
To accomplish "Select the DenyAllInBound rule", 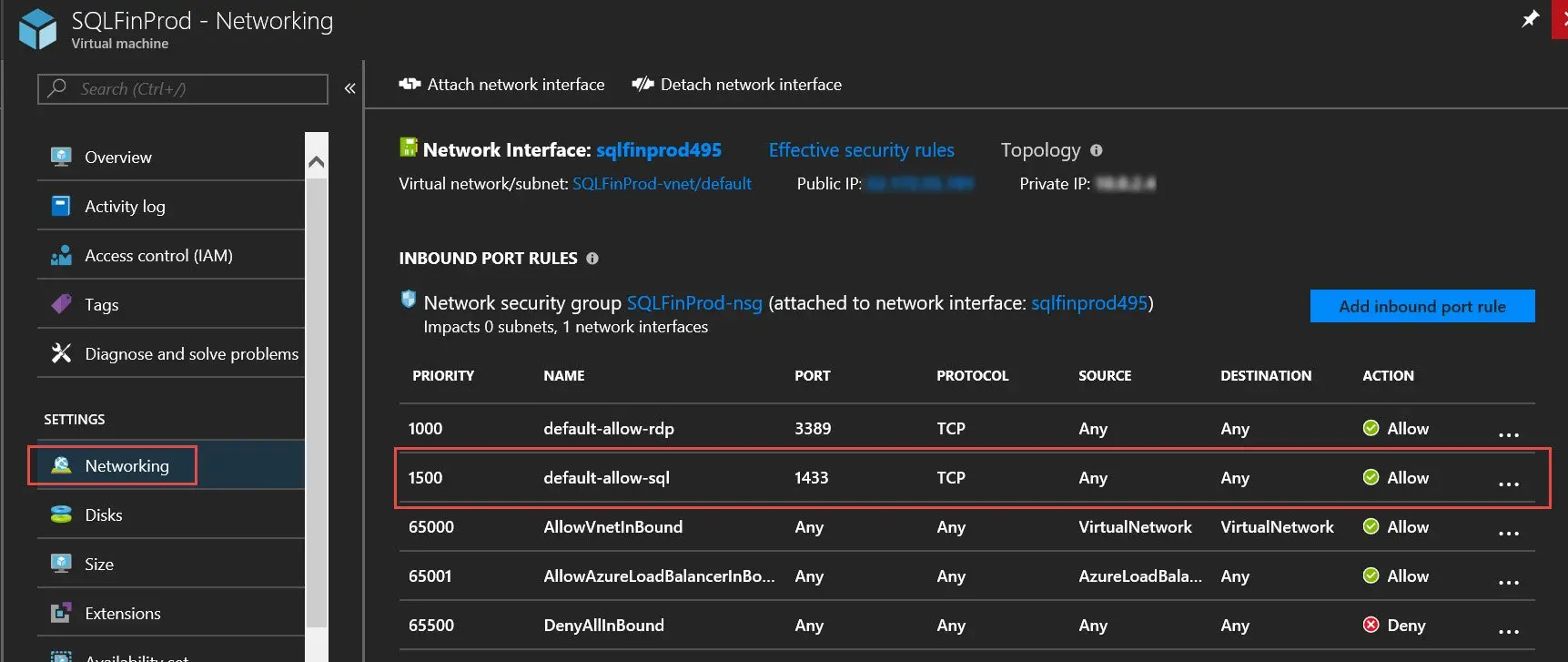I will point(966,625).
